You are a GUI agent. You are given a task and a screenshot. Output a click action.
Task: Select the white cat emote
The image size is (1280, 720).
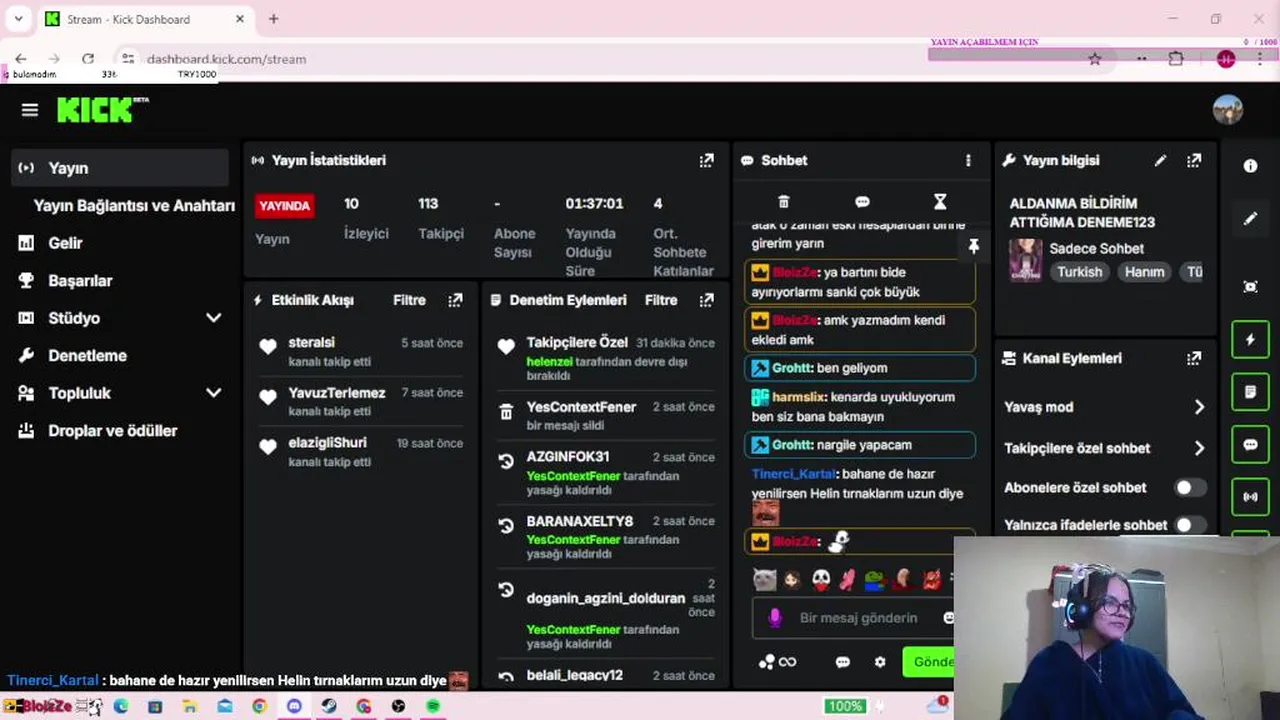point(764,579)
